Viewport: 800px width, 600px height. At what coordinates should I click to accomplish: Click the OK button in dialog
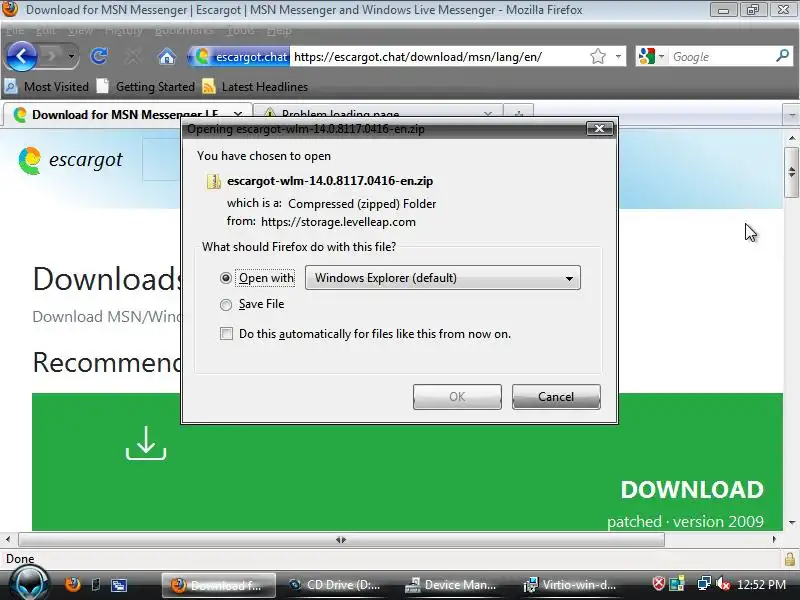tap(457, 397)
